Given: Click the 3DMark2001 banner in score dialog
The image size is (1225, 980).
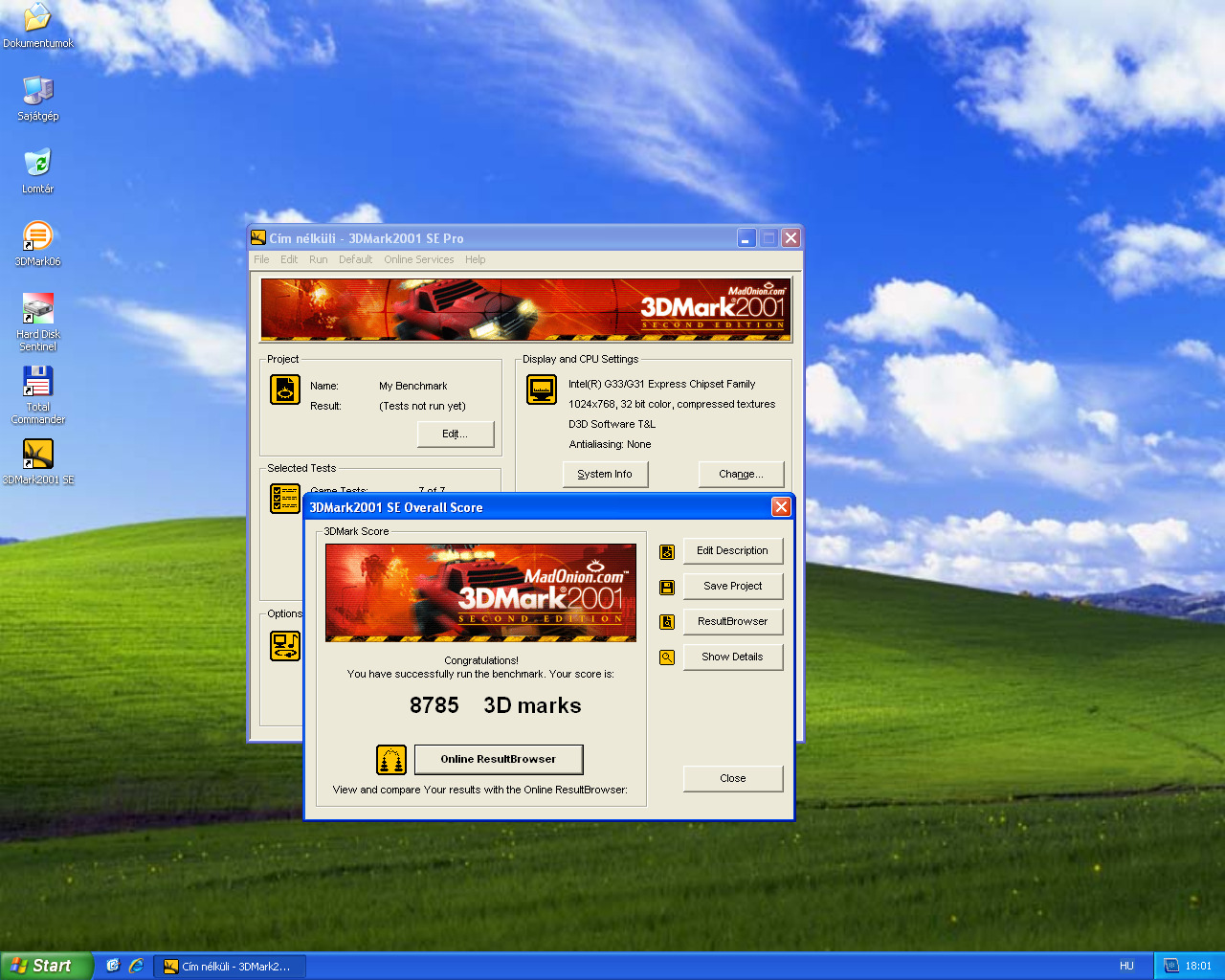Looking at the screenshot, I should pos(480,593).
